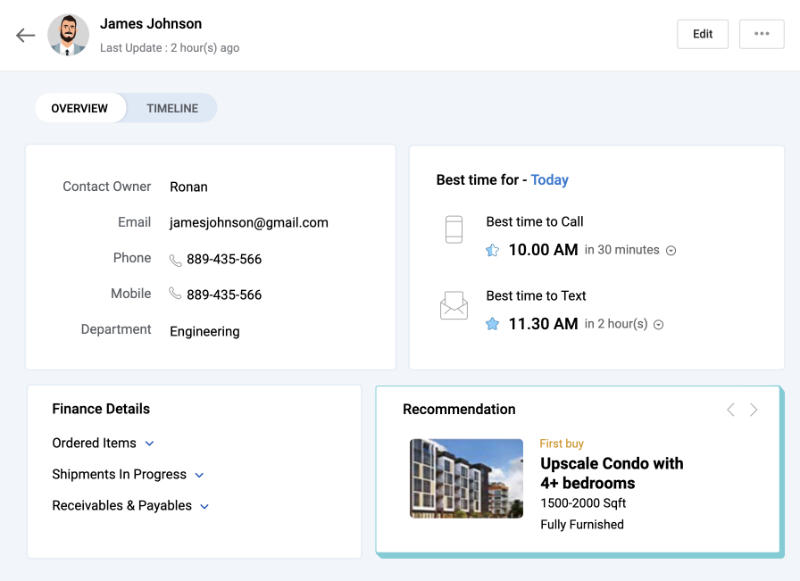Click the star icon next to 11.30 AM

click(492, 324)
